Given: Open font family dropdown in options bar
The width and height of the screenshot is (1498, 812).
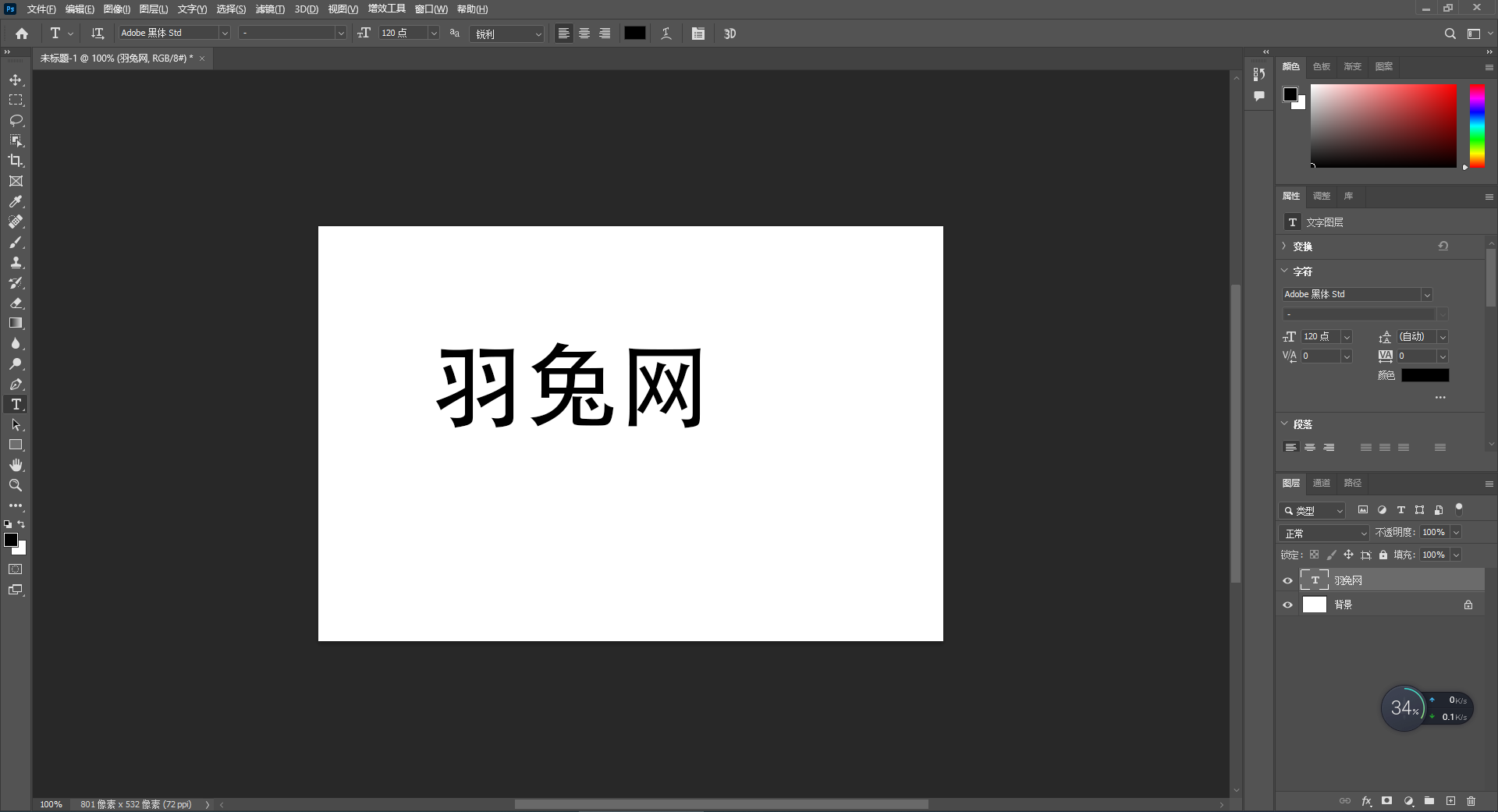Looking at the screenshot, I should [225, 33].
